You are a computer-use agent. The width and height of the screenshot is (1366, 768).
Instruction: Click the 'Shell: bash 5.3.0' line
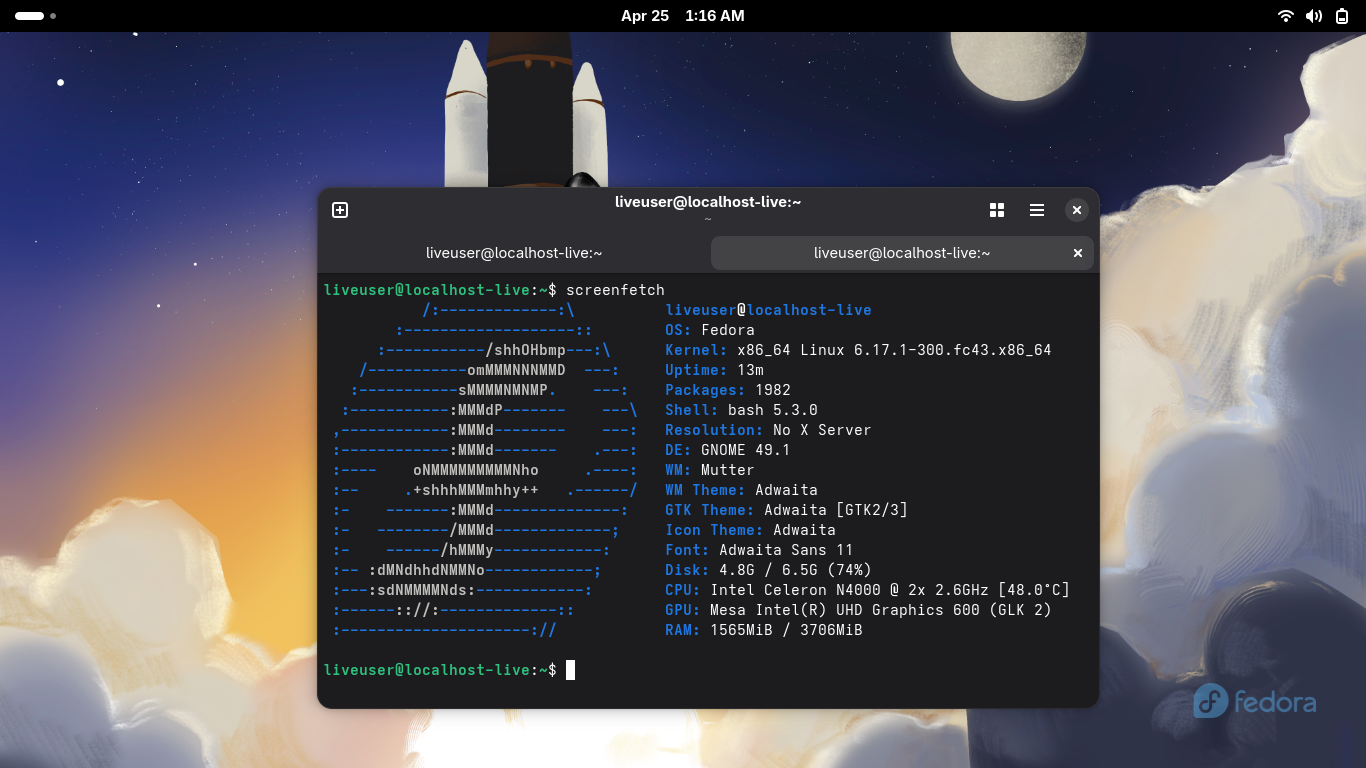tap(741, 410)
